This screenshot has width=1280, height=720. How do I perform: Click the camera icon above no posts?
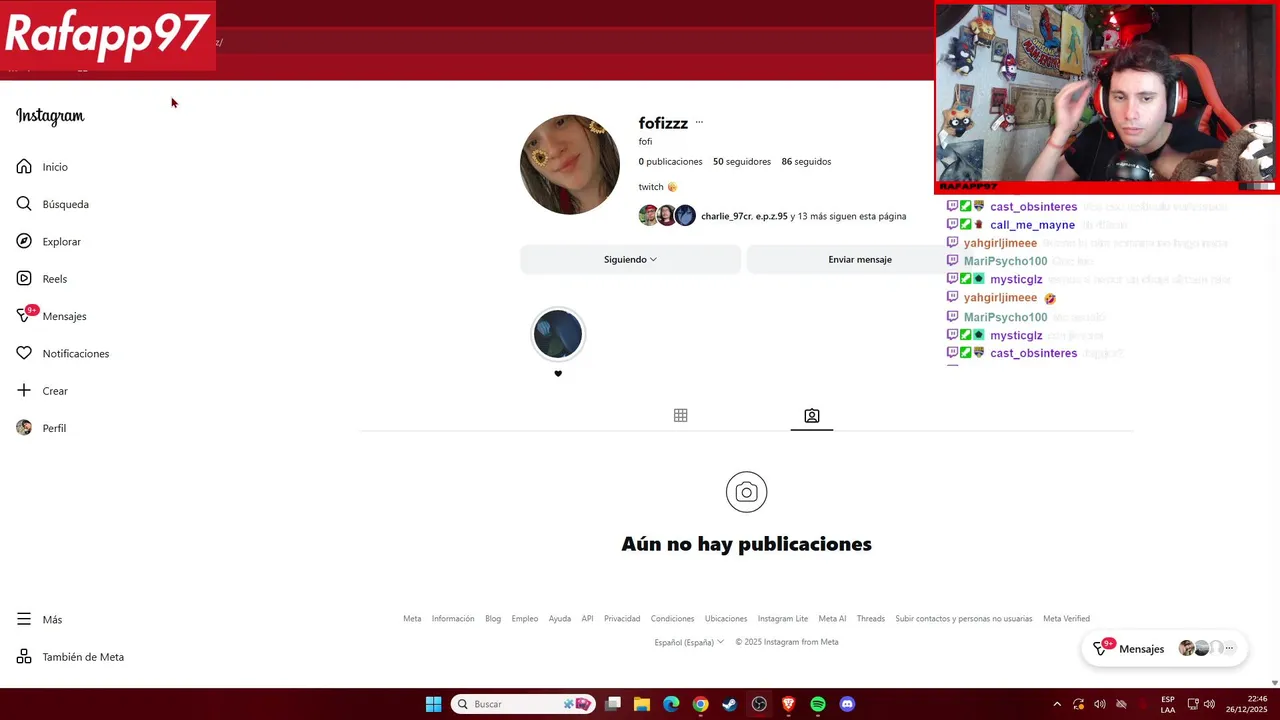[x=746, y=492]
